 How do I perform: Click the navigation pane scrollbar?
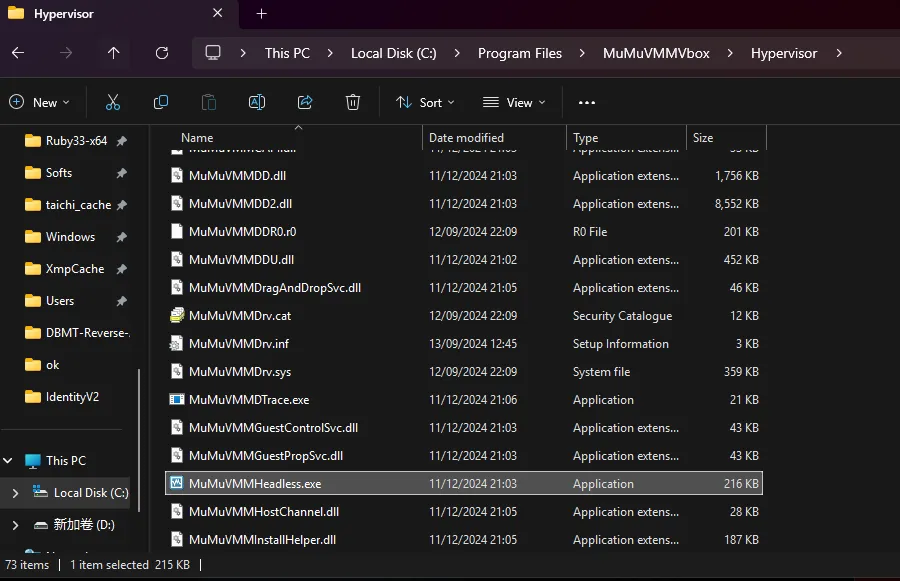click(139, 439)
